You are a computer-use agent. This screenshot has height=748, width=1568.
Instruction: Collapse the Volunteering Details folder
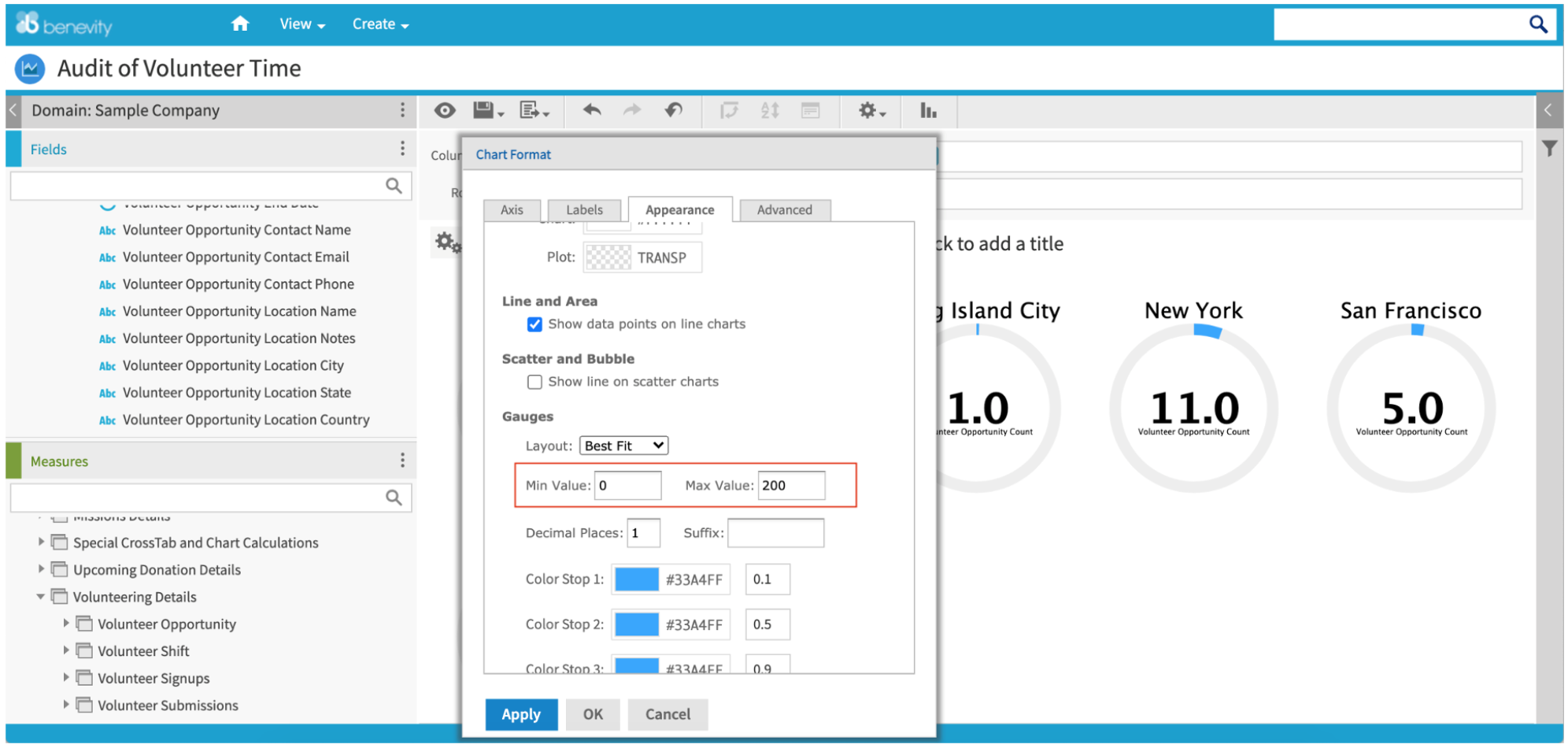coord(41,597)
